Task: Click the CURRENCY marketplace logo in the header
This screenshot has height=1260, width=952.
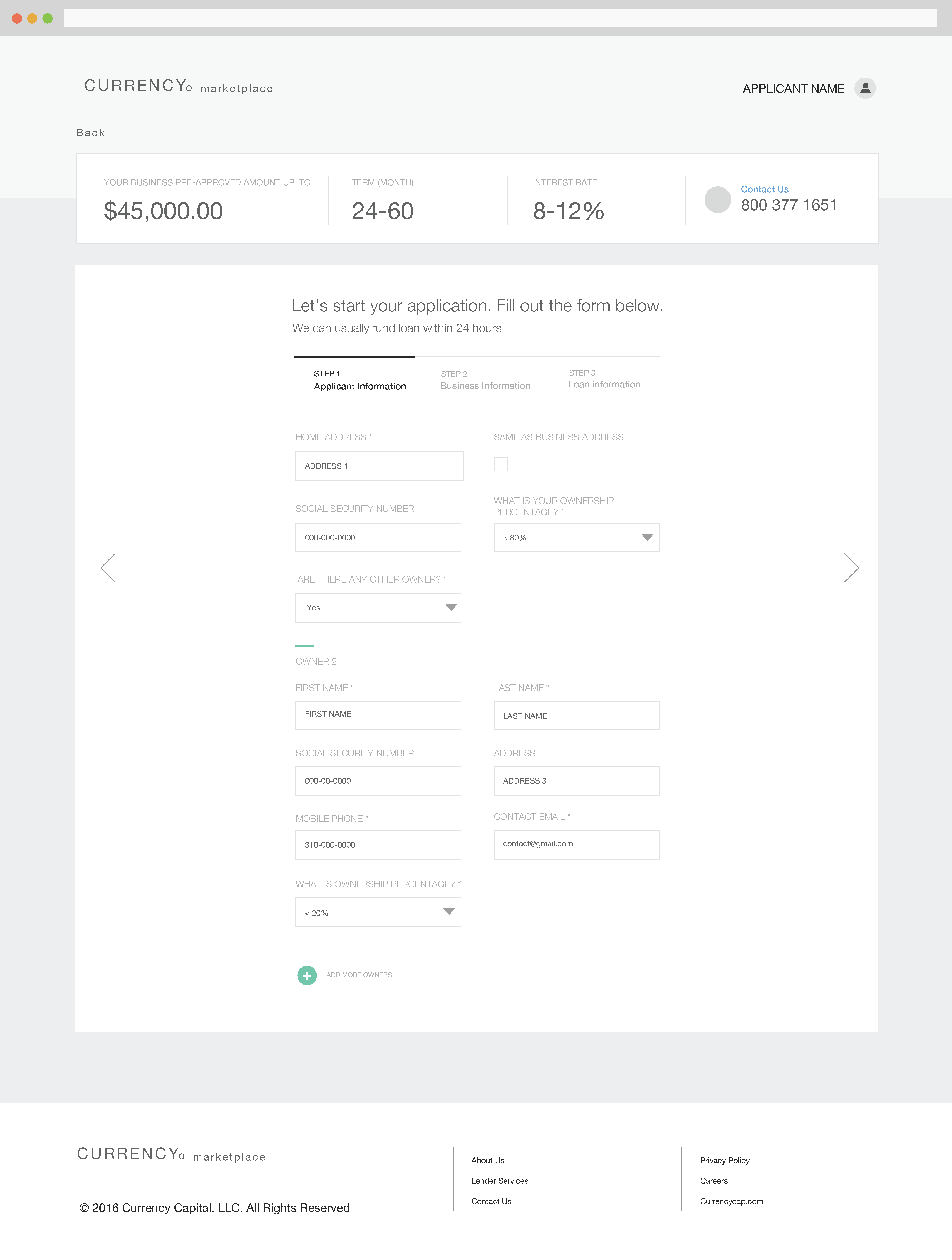Action: point(178,86)
